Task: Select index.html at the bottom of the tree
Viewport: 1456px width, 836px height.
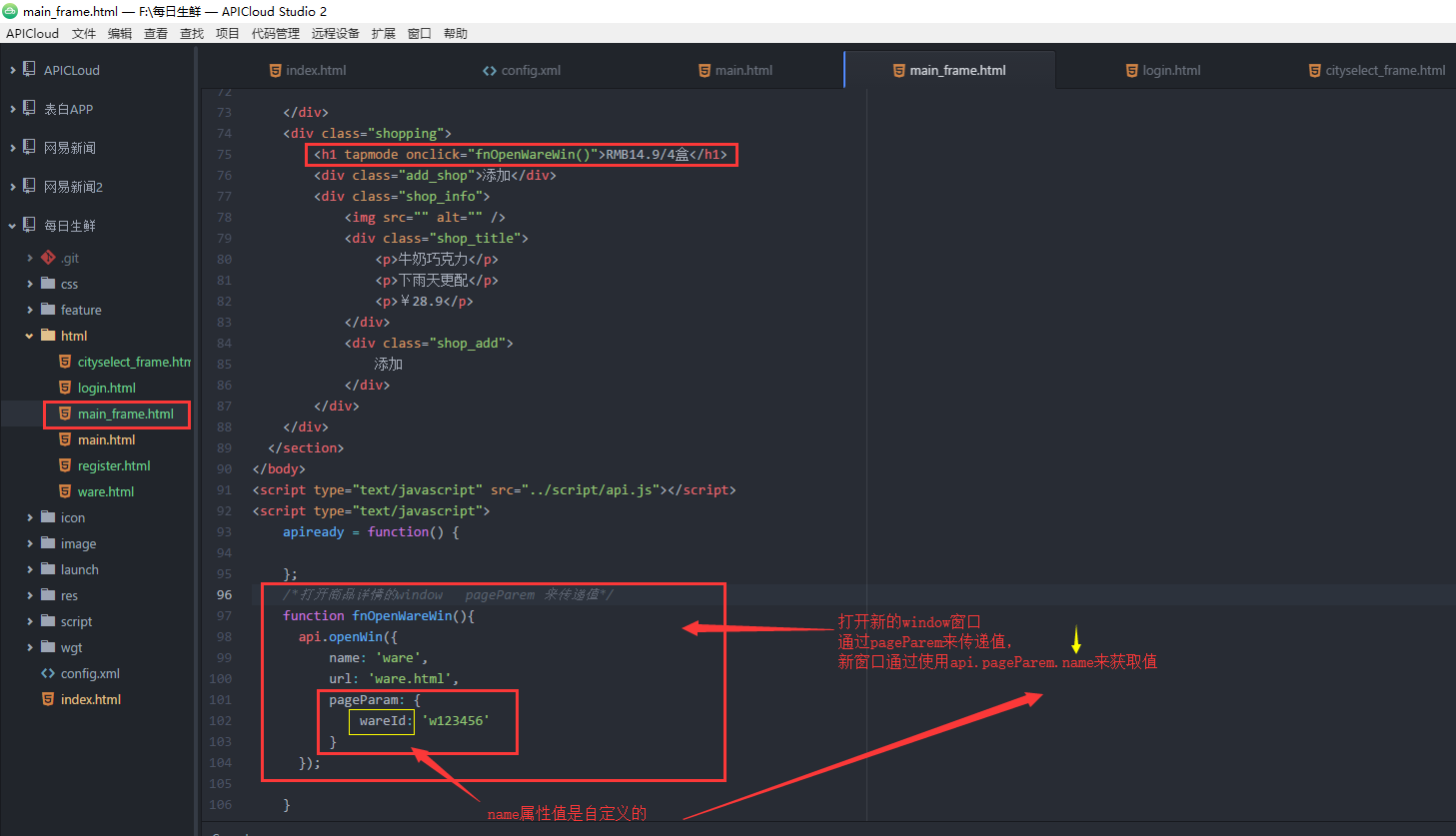Action: click(x=89, y=699)
